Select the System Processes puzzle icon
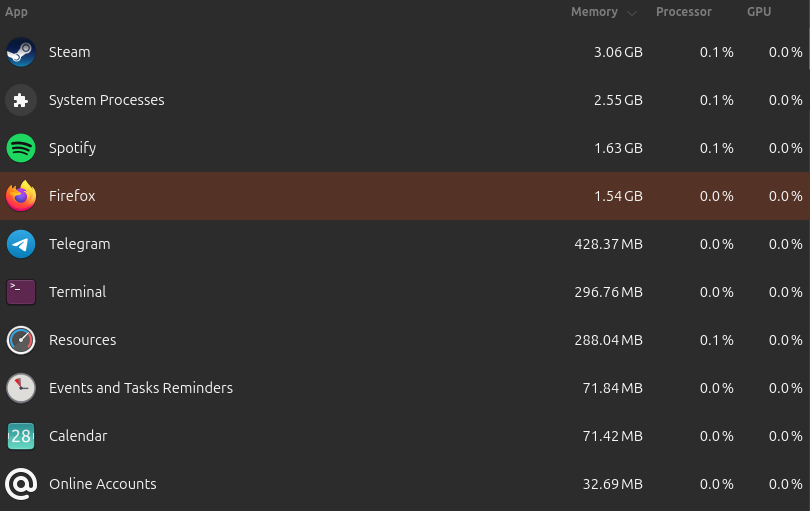 coord(21,100)
